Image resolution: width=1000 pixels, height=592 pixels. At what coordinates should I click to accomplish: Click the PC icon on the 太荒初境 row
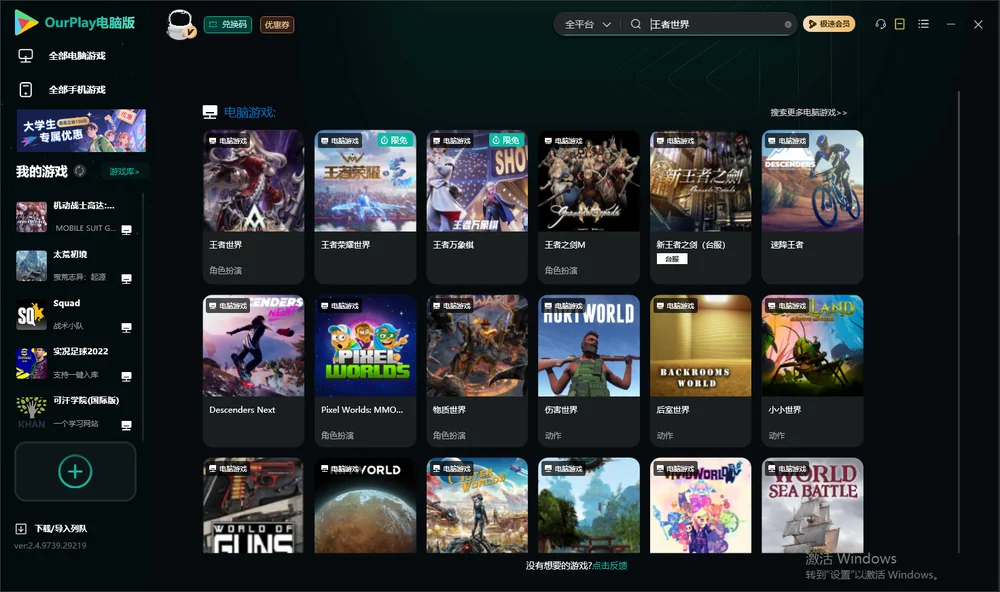126,279
